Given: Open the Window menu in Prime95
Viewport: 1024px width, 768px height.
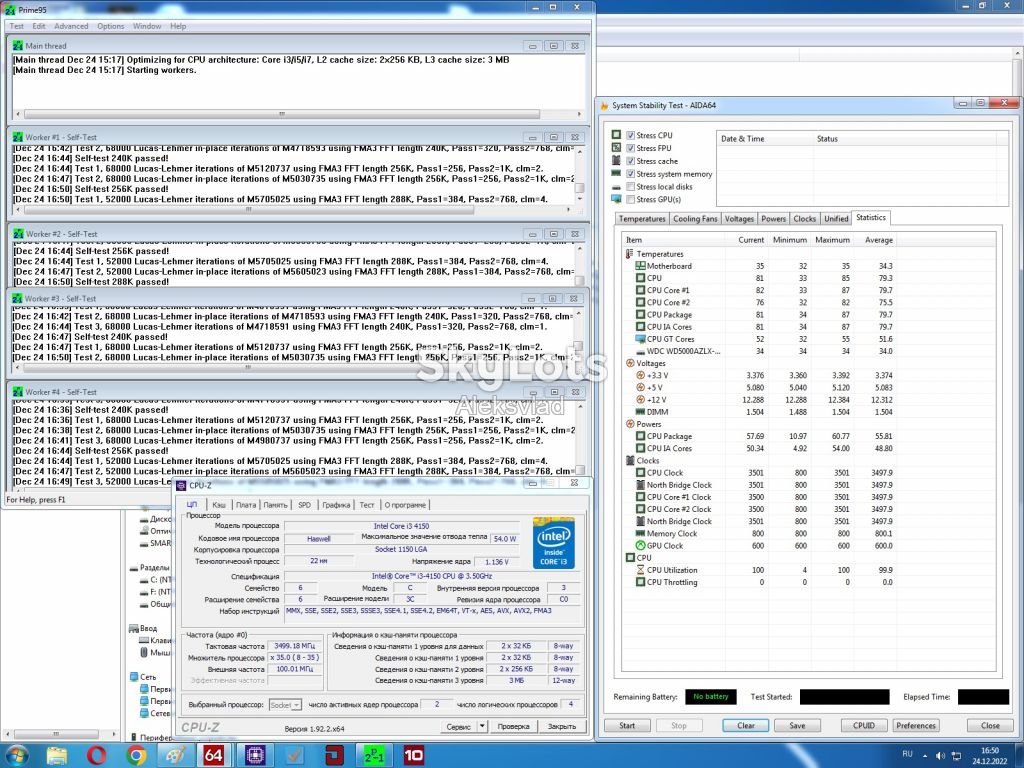Looking at the screenshot, I should click(x=147, y=26).
